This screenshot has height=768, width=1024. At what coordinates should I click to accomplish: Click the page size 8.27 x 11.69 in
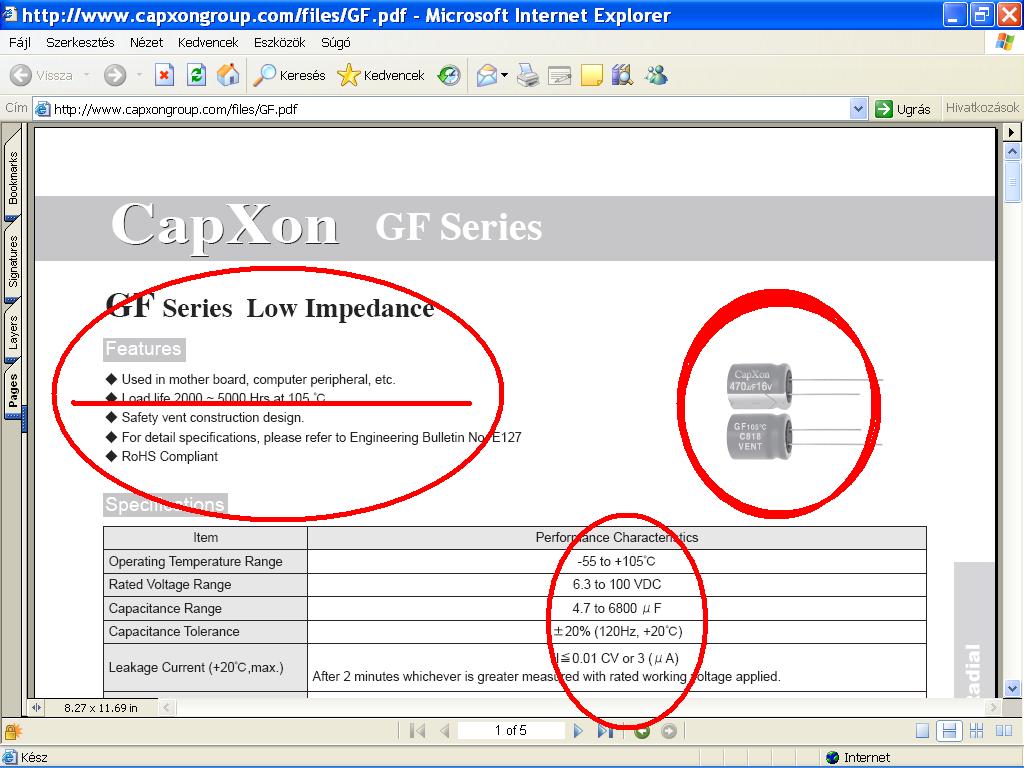[x=101, y=708]
